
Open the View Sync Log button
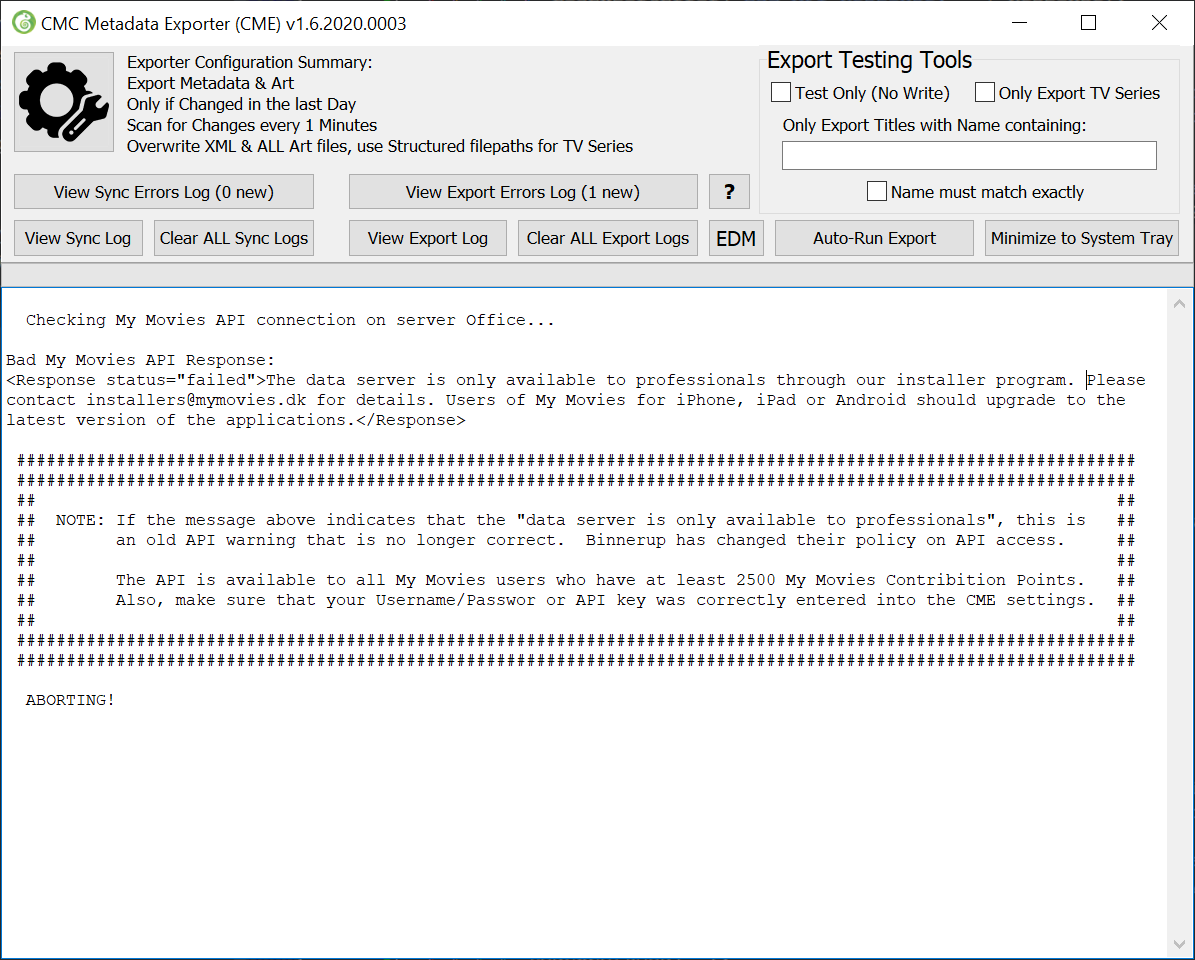78,238
